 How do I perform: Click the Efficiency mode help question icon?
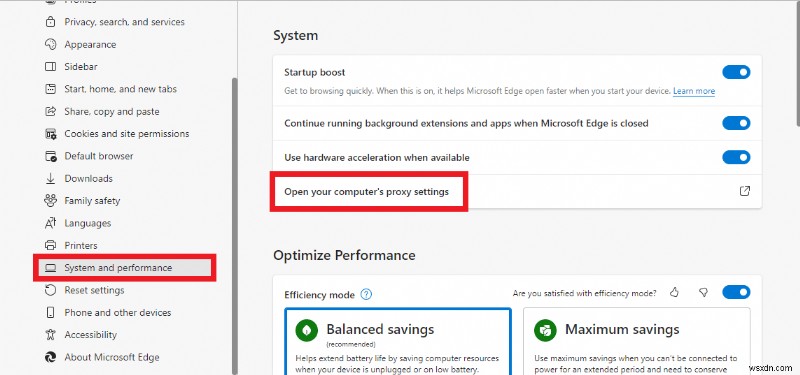click(366, 294)
